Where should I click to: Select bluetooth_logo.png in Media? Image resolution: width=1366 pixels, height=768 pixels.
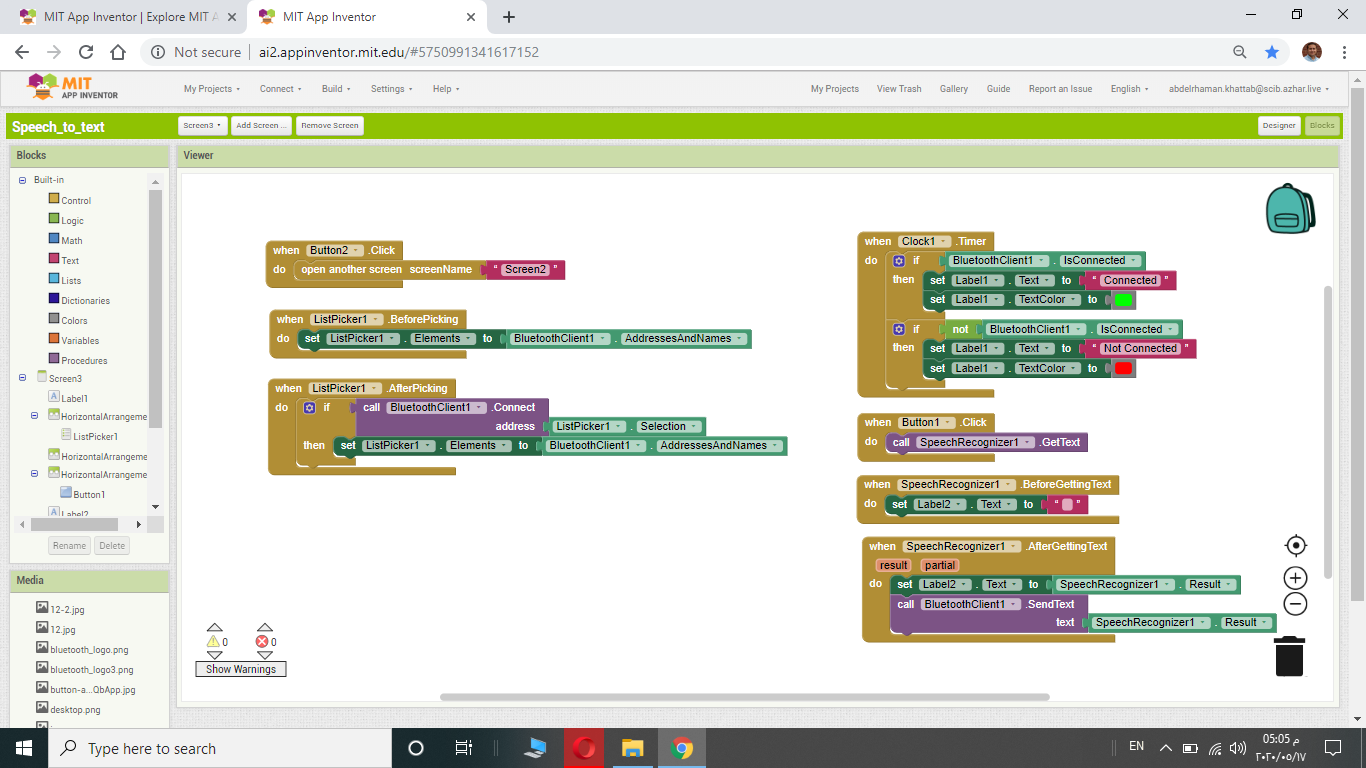click(89, 649)
